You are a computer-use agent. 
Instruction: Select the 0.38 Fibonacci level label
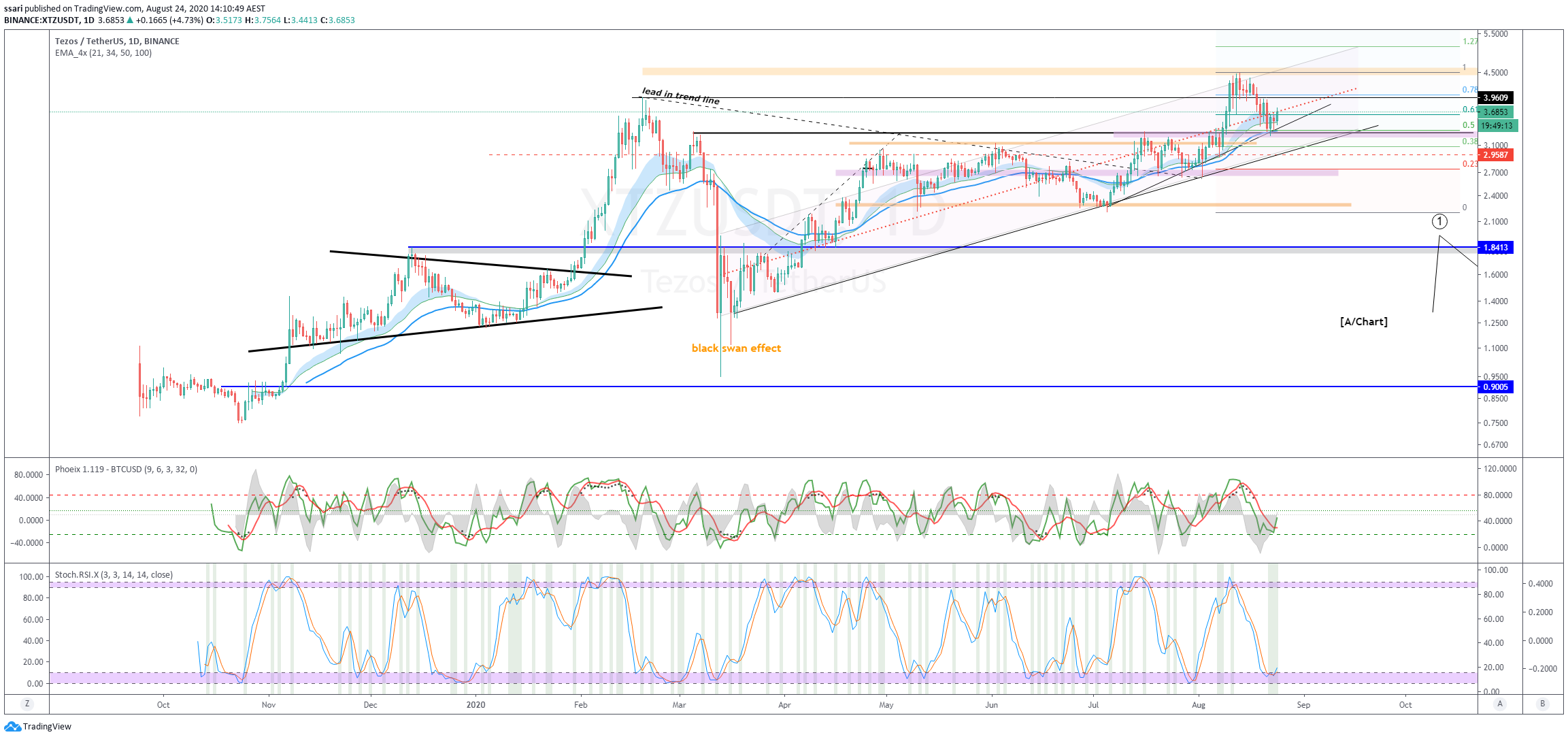click(x=1469, y=142)
